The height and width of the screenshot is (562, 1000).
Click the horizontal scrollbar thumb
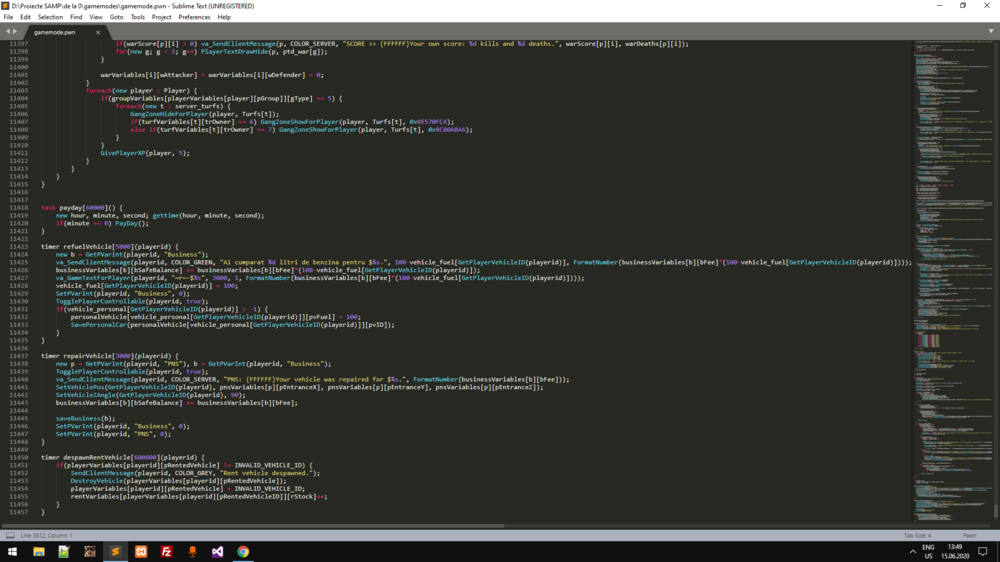coord(253,526)
